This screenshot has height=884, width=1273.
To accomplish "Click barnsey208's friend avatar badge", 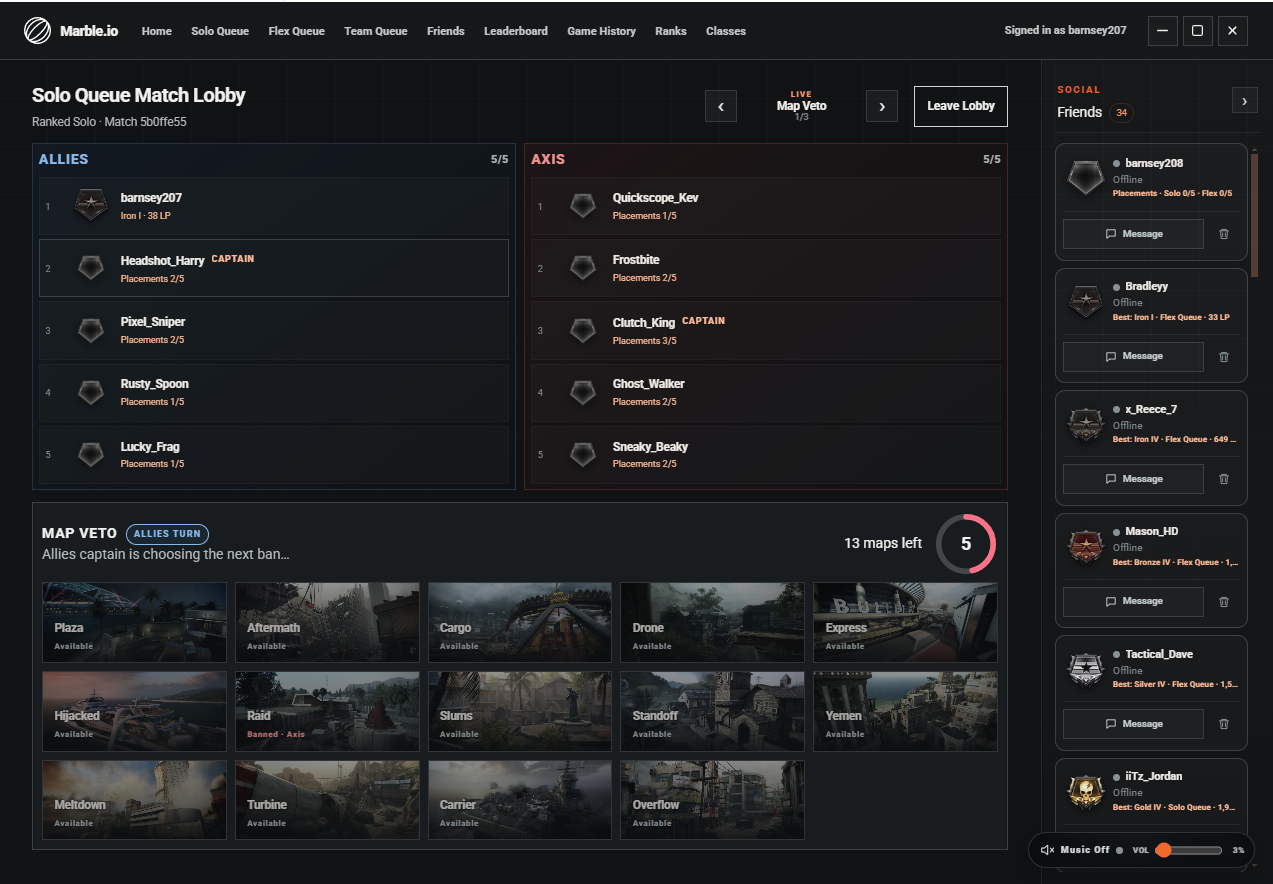I will coord(1086,178).
